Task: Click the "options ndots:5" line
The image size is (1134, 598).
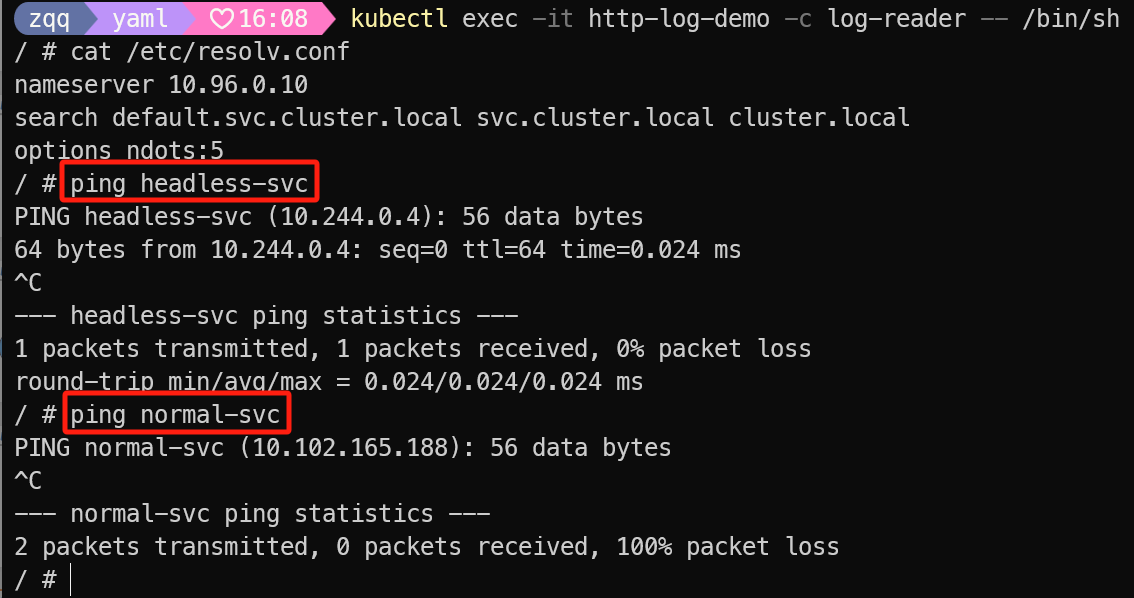Action: (119, 151)
